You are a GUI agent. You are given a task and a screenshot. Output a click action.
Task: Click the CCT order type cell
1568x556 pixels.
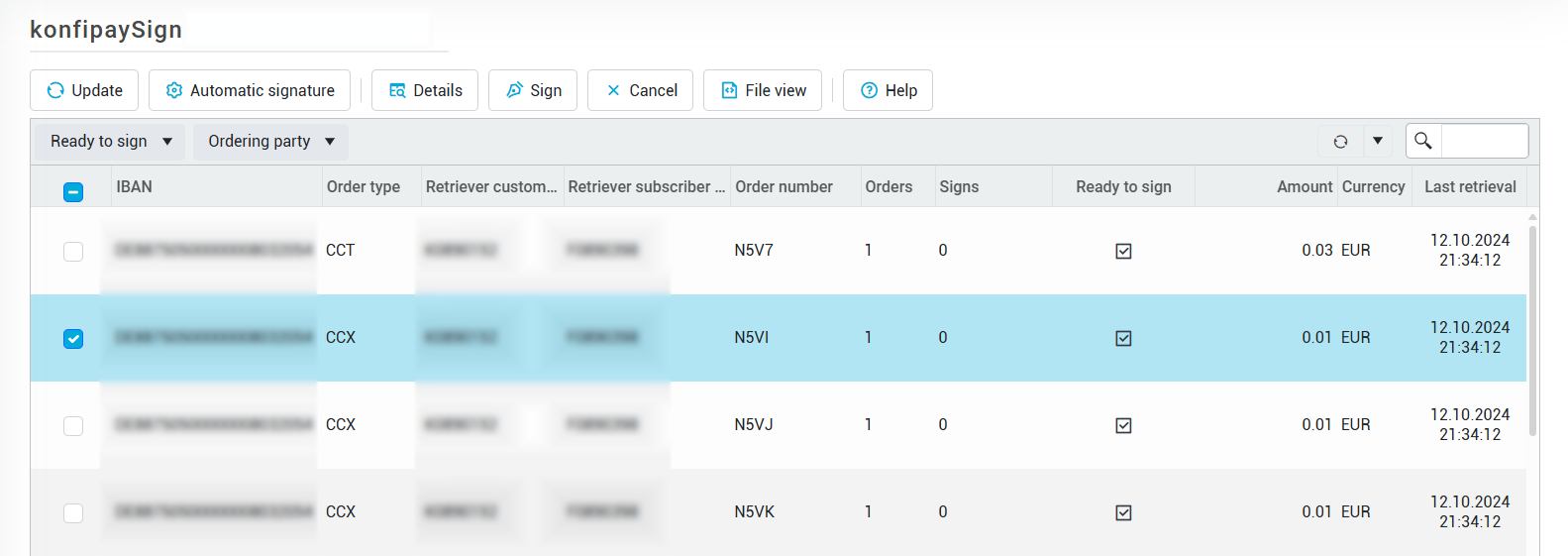[x=340, y=251]
